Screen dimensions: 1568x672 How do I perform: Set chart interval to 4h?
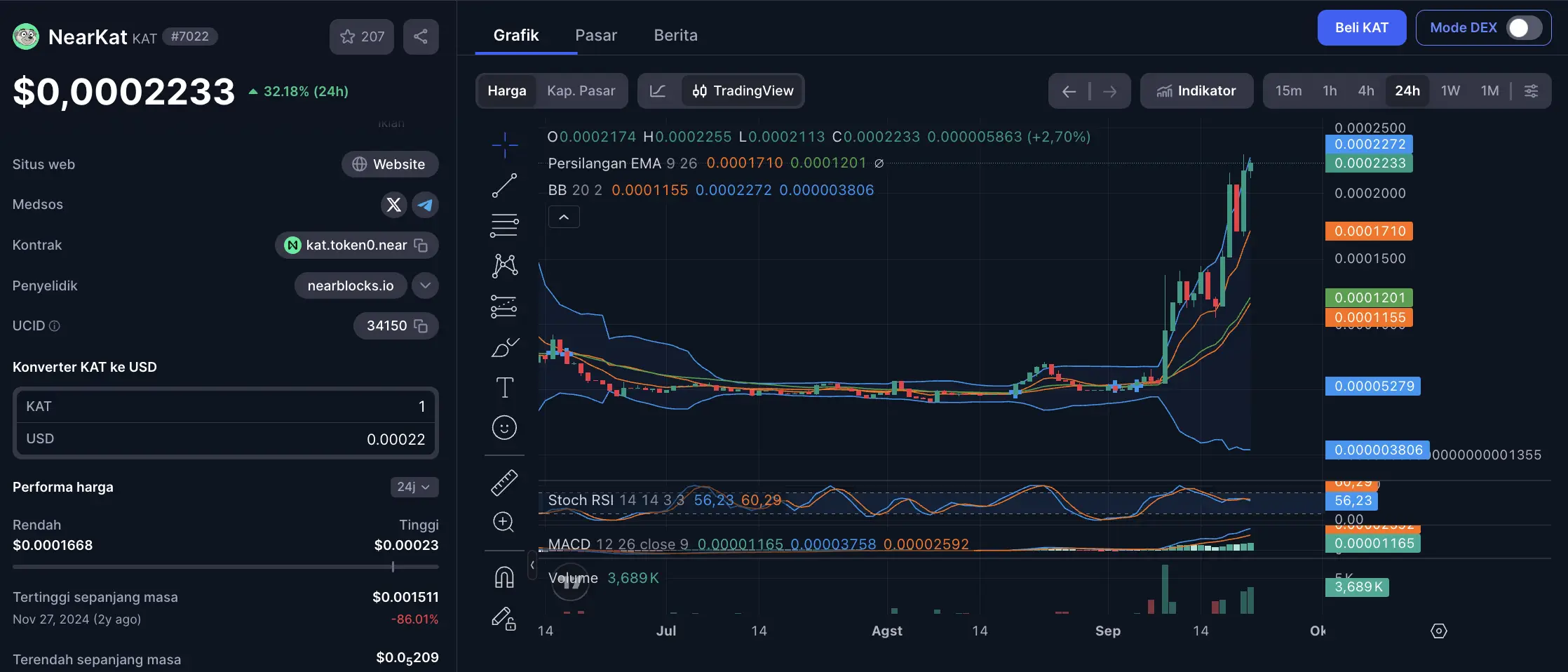pyautogui.click(x=1366, y=91)
